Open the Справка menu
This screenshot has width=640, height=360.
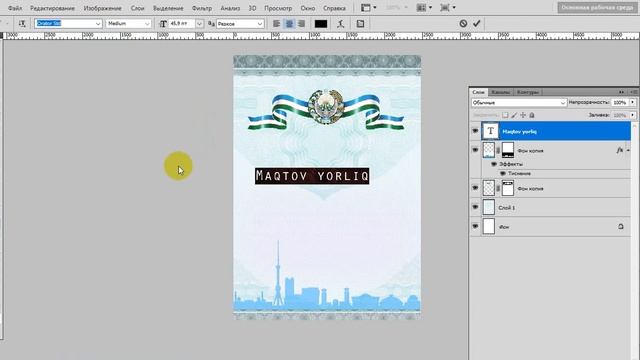pyautogui.click(x=334, y=8)
